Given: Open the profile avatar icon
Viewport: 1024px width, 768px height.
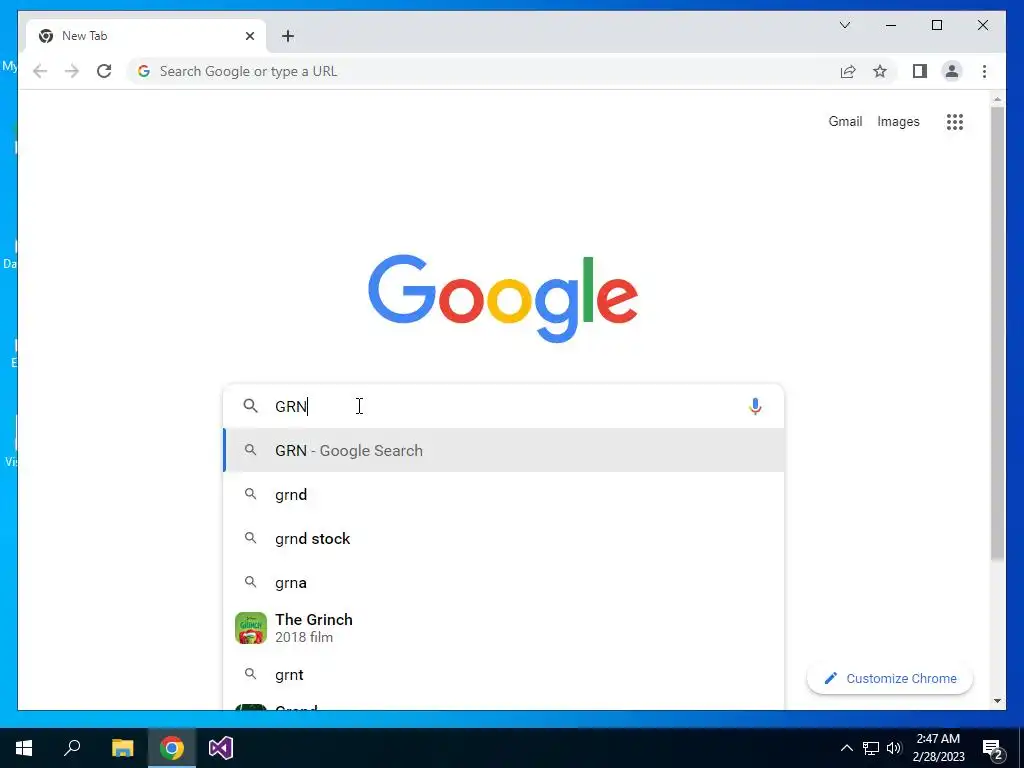Looking at the screenshot, I should [x=952, y=71].
